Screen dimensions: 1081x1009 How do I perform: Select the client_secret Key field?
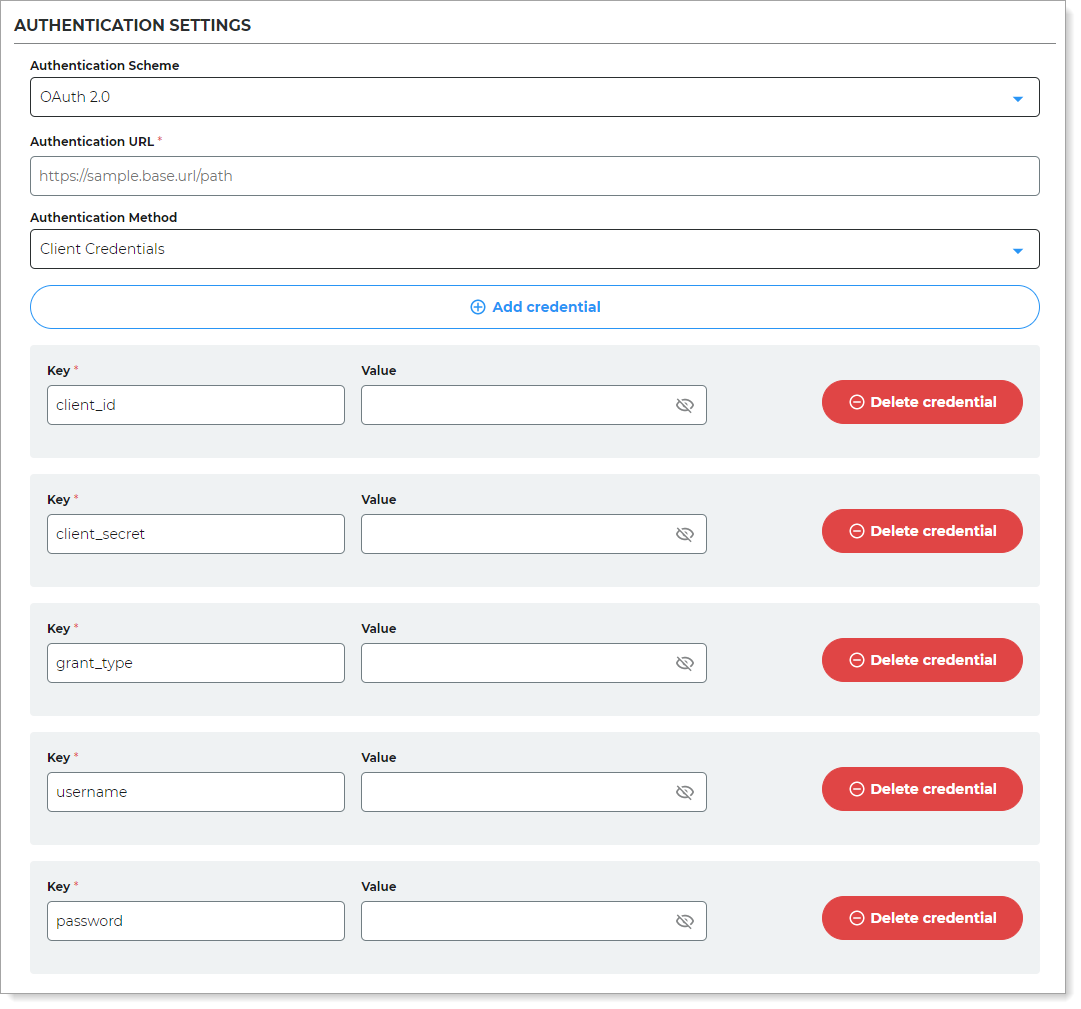(x=195, y=534)
